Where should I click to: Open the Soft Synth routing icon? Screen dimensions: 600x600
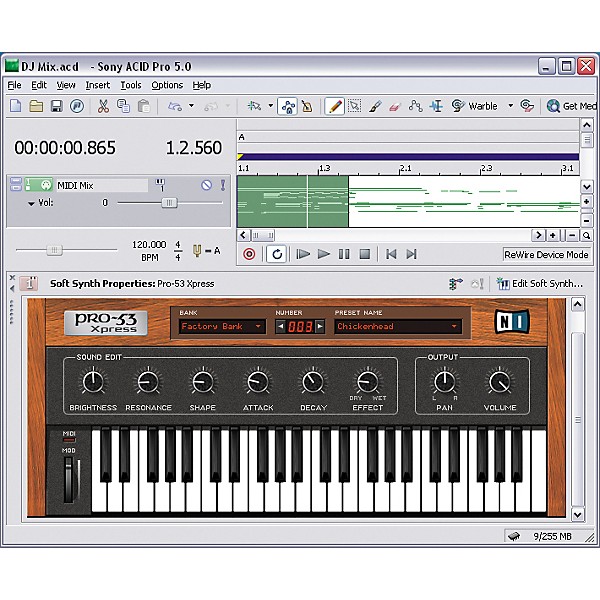(x=455, y=284)
